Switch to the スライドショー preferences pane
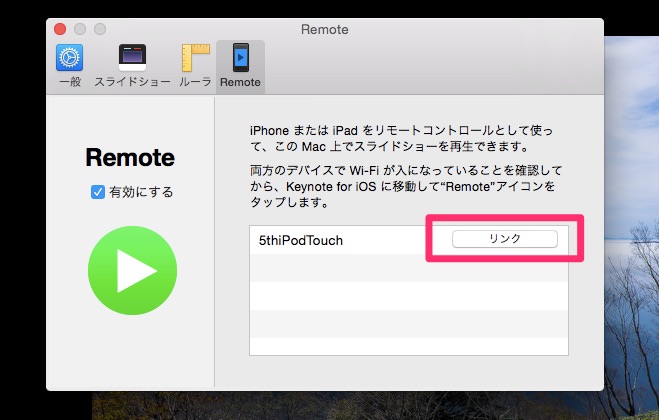The width and height of the screenshot is (659, 420). 132,65
